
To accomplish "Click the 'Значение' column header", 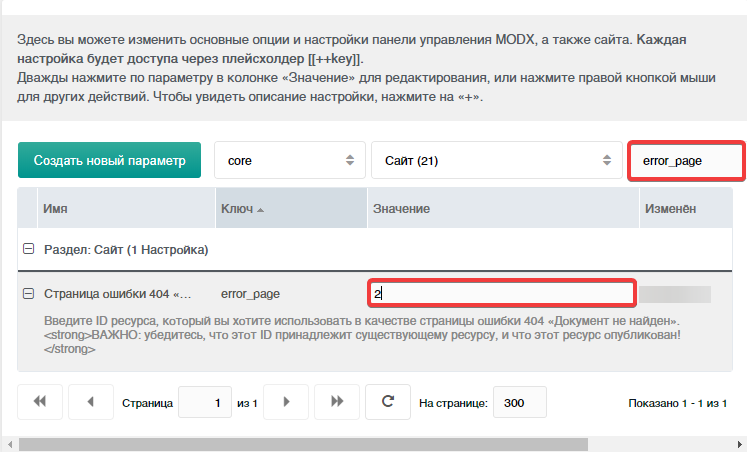I will point(402,208).
